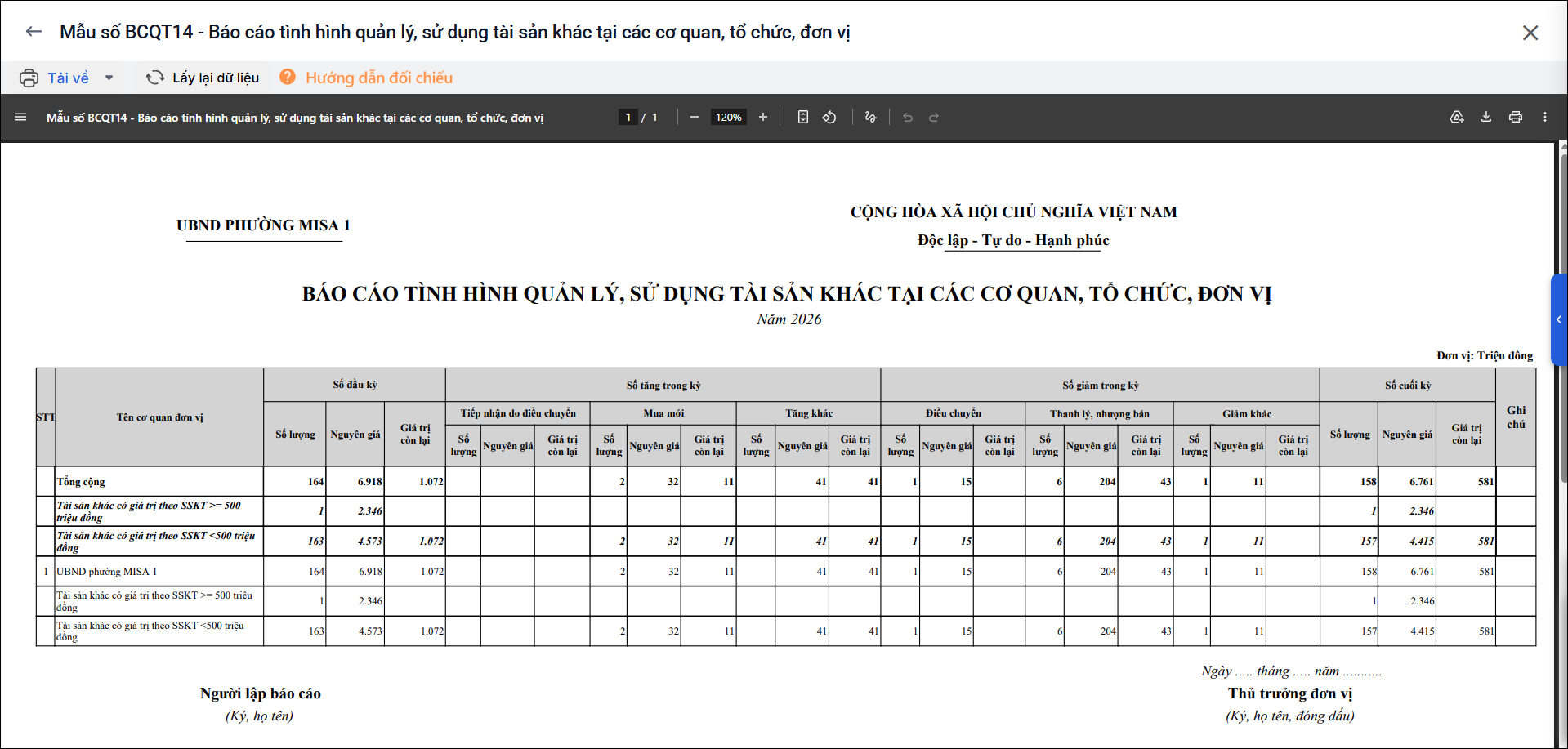Click Lấy lại dữ liệu label

click(216, 78)
